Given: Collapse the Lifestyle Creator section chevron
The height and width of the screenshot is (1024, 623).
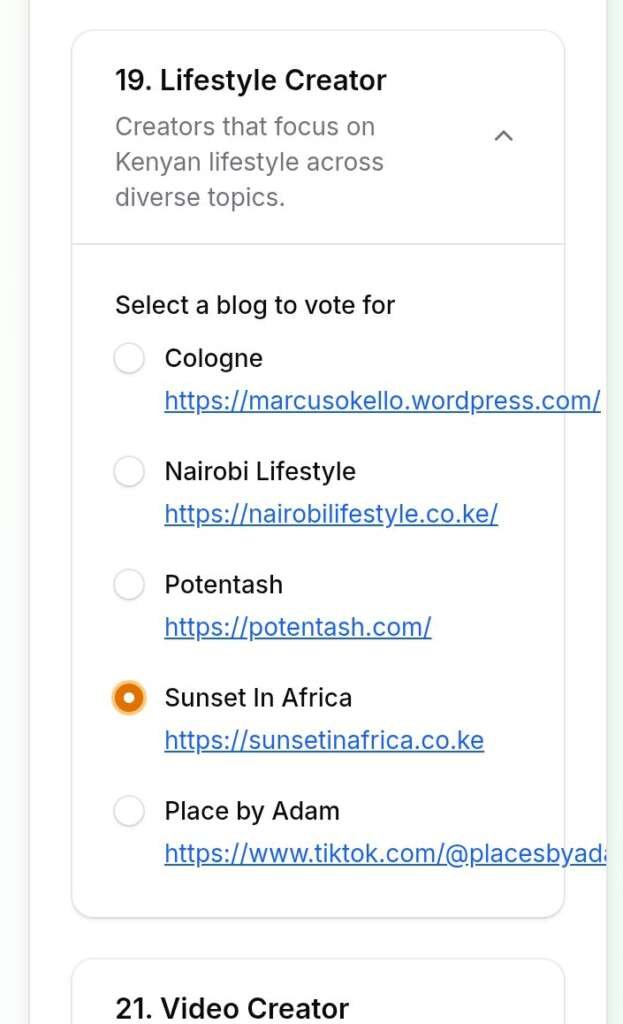Looking at the screenshot, I should [x=504, y=136].
